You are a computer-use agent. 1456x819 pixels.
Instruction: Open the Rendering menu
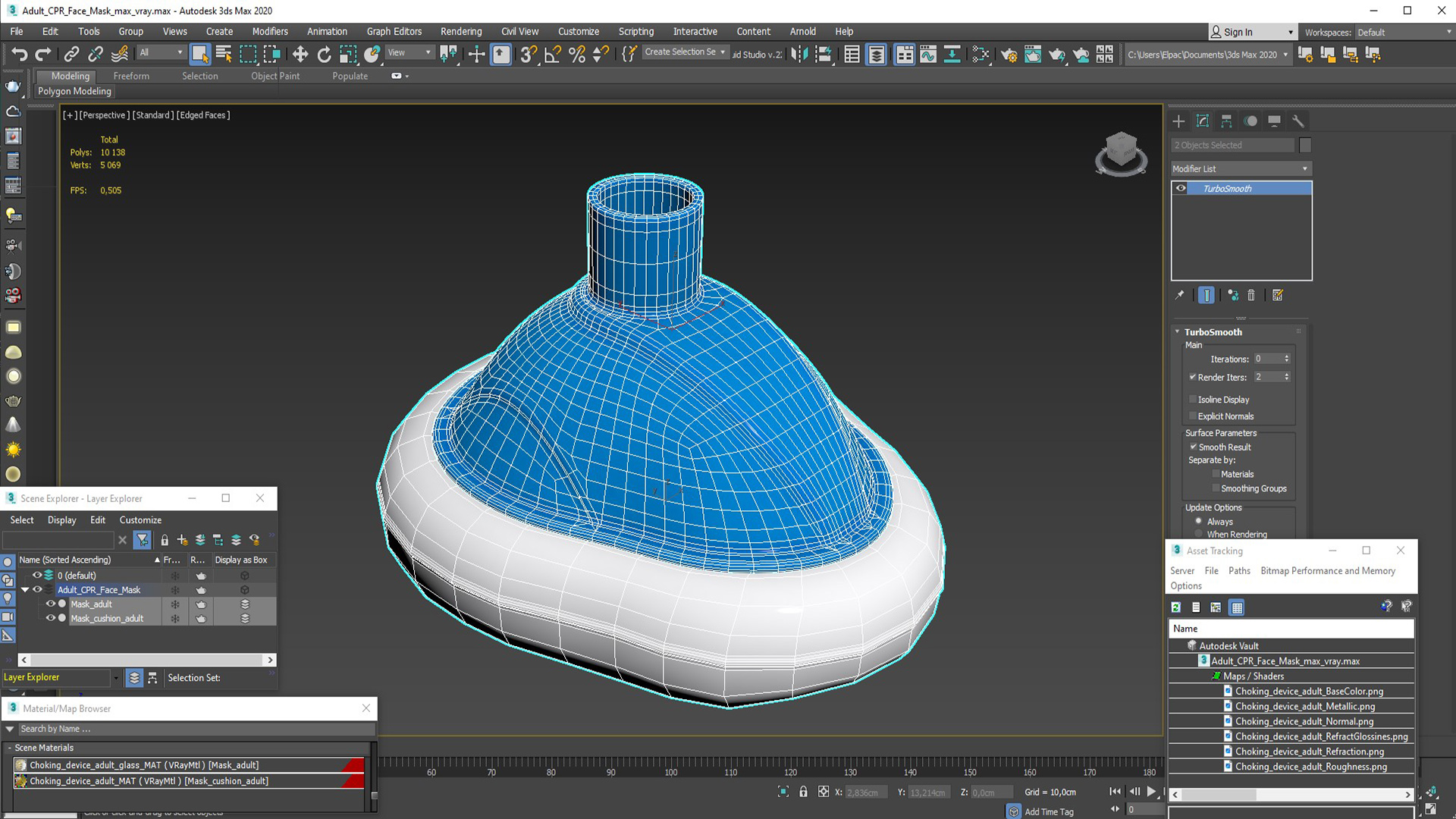[461, 31]
